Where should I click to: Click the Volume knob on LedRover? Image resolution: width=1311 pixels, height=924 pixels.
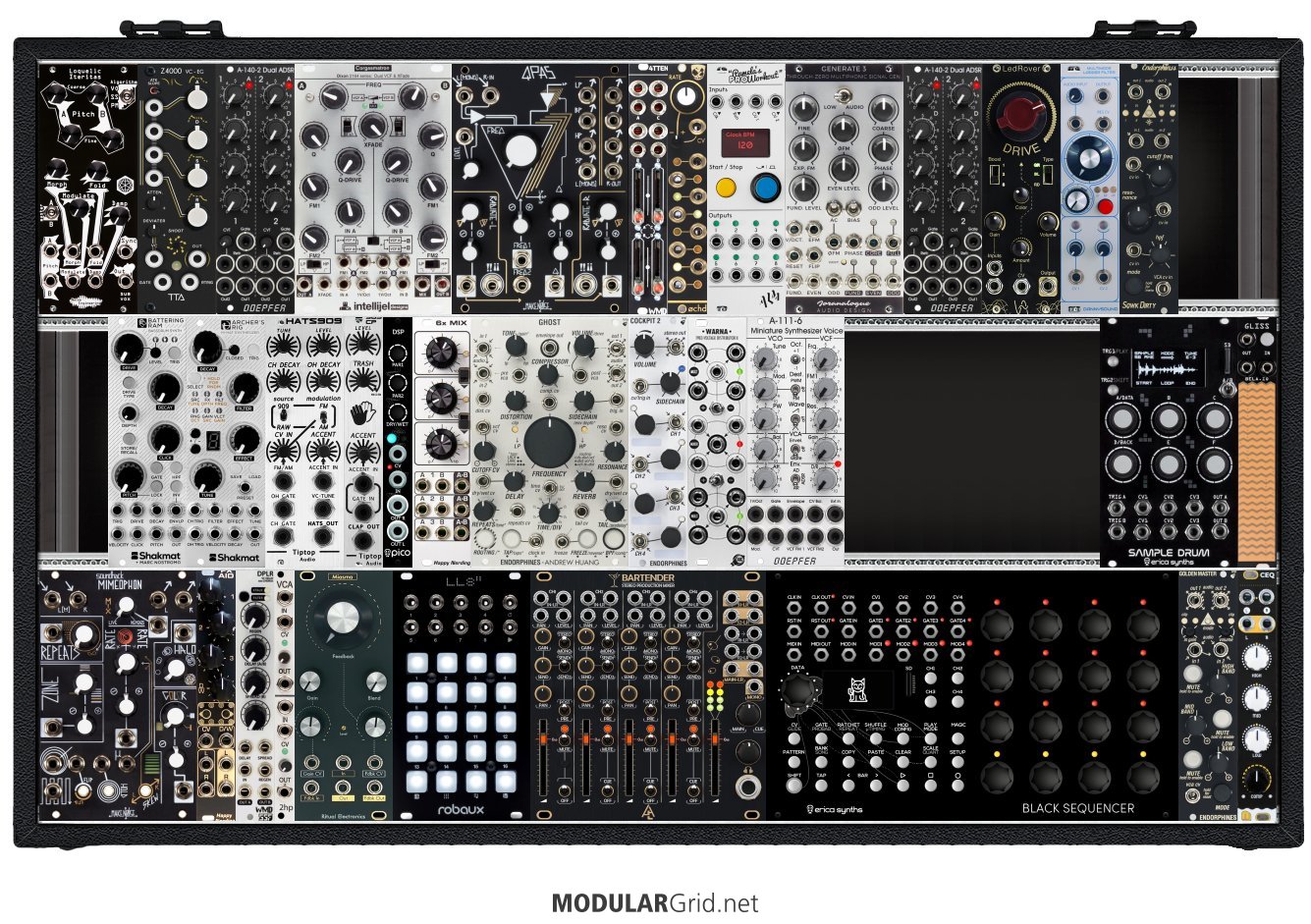point(1048,222)
